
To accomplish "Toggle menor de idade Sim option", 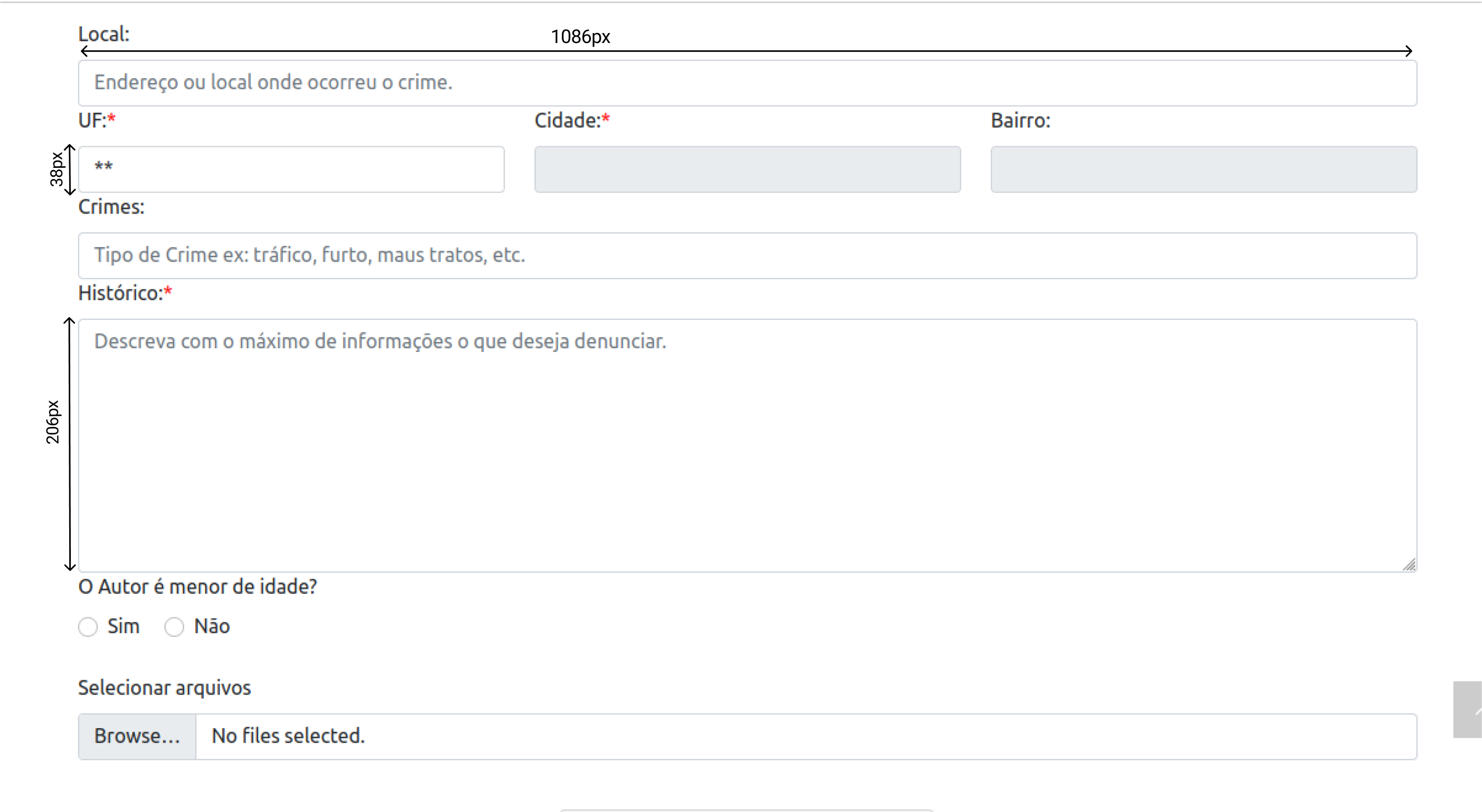I will (x=88, y=626).
